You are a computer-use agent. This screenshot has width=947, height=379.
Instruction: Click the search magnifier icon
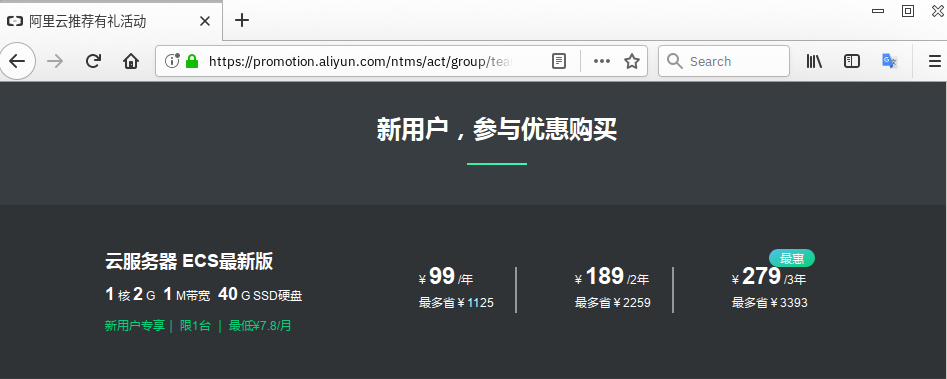(x=675, y=61)
